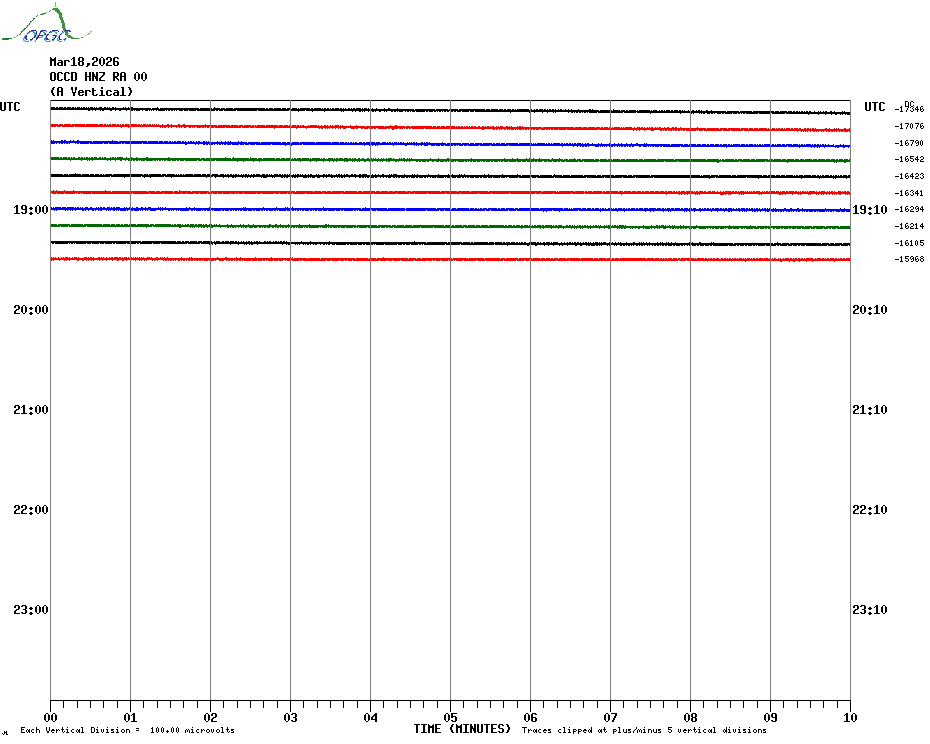Click the DC offset value -16214
The height and width of the screenshot is (744, 930).
click(x=909, y=226)
